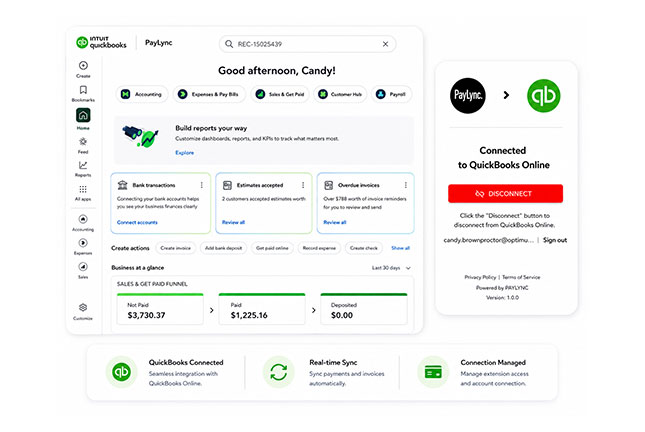Screen dimensions: 645x432
Task: Click chevron between Not Paid and Paid
Action: click(x=211, y=310)
